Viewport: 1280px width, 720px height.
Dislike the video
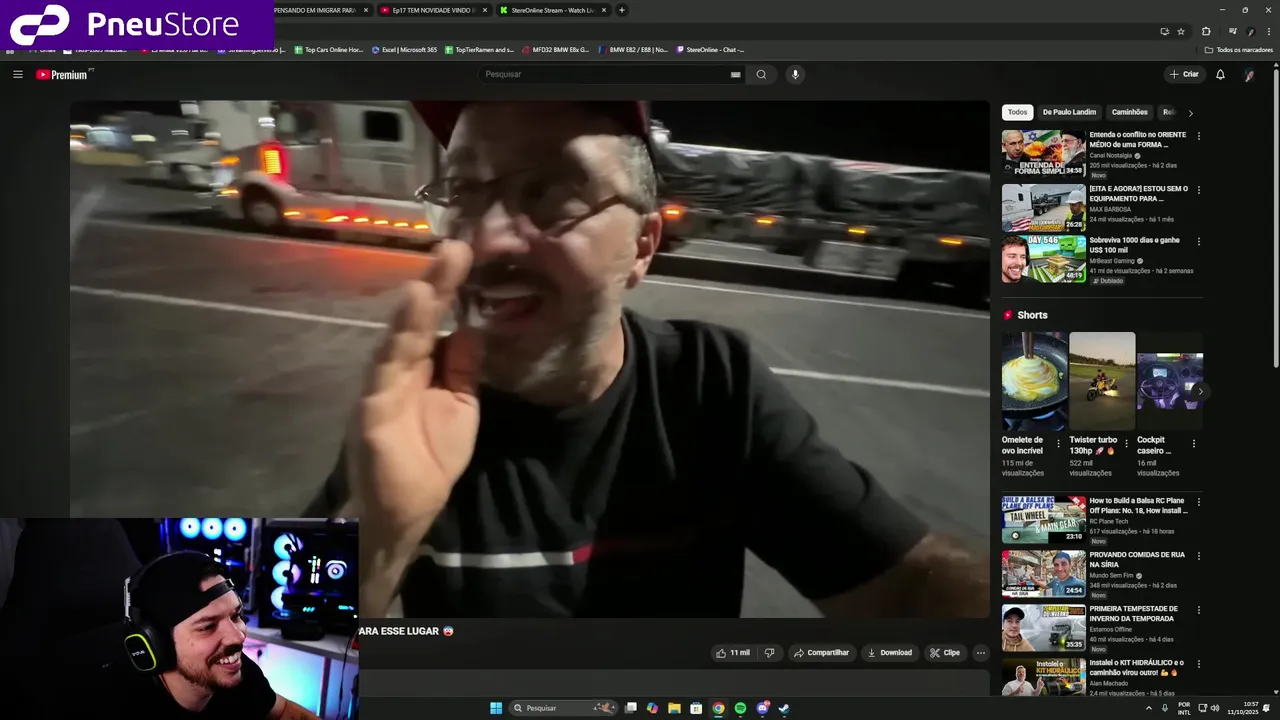click(x=769, y=653)
